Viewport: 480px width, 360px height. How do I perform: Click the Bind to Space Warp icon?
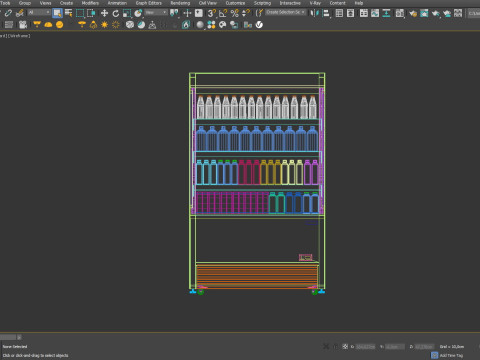pyautogui.click(x=20, y=13)
